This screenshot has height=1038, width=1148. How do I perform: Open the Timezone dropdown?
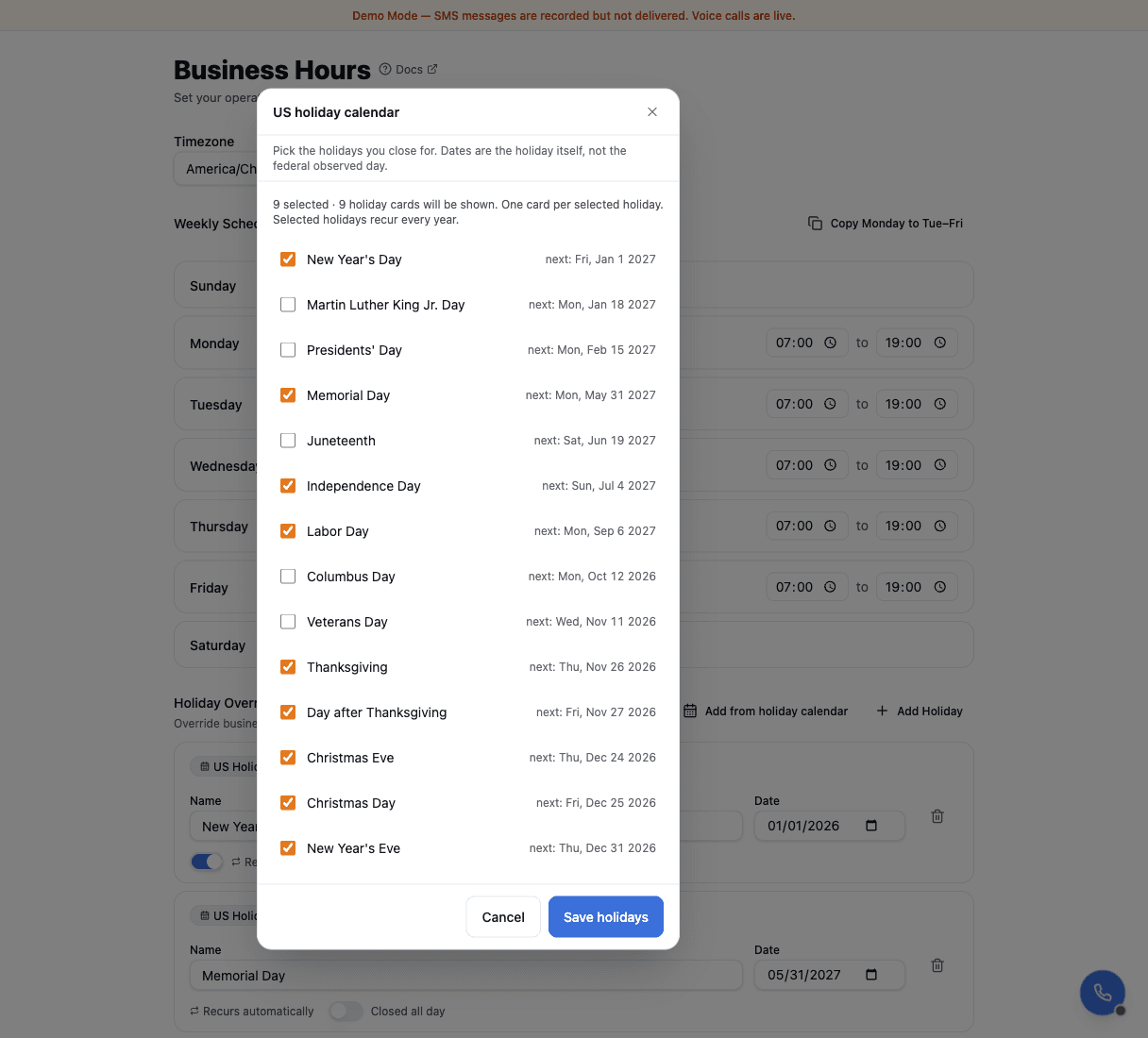tap(216, 169)
